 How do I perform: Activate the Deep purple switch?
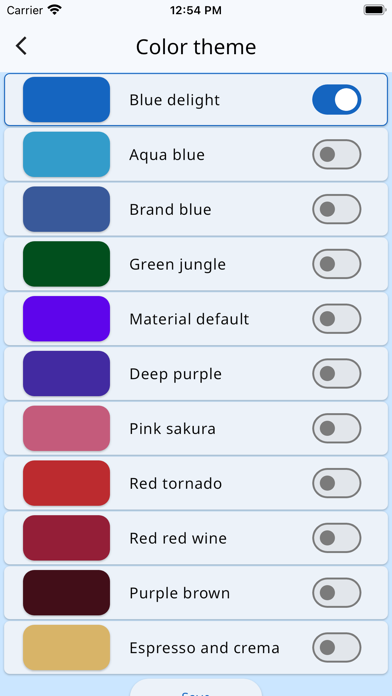337,374
